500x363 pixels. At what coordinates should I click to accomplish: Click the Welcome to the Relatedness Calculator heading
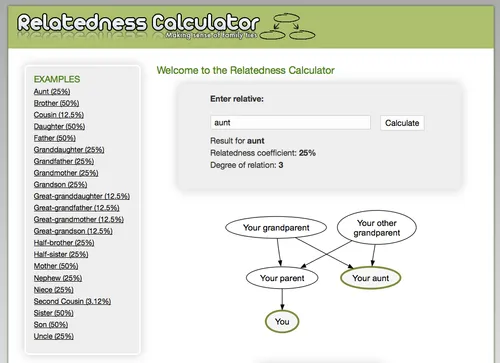coord(246,70)
